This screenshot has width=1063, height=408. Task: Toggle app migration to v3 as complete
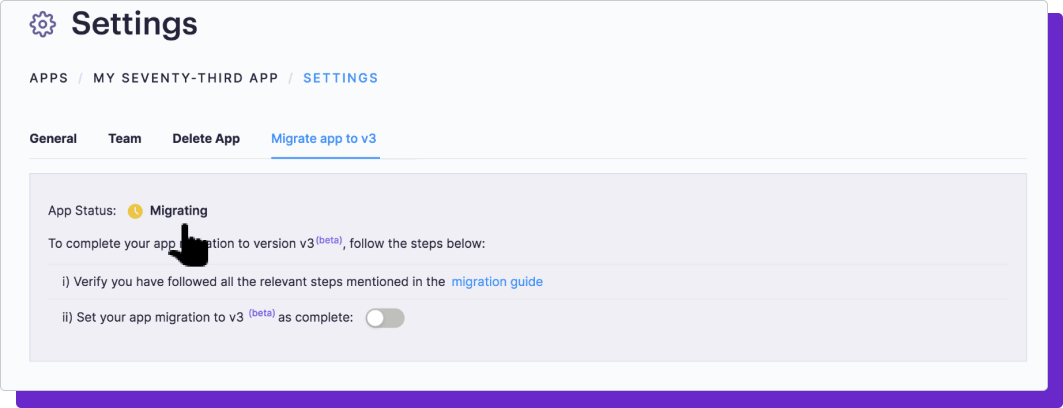pyautogui.click(x=385, y=318)
